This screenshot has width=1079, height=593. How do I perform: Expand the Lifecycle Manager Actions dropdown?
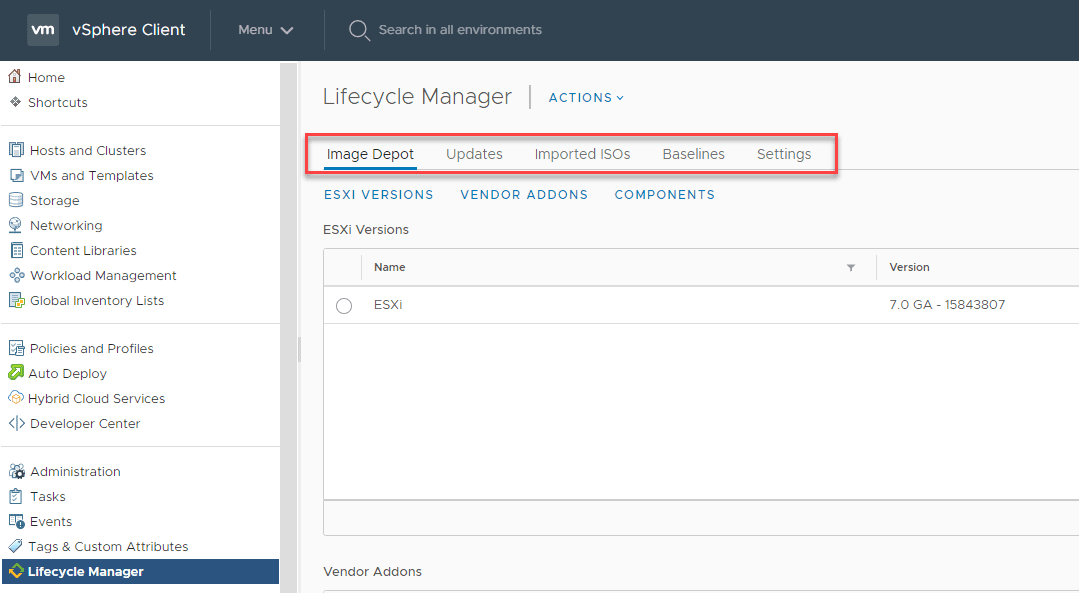click(x=586, y=98)
